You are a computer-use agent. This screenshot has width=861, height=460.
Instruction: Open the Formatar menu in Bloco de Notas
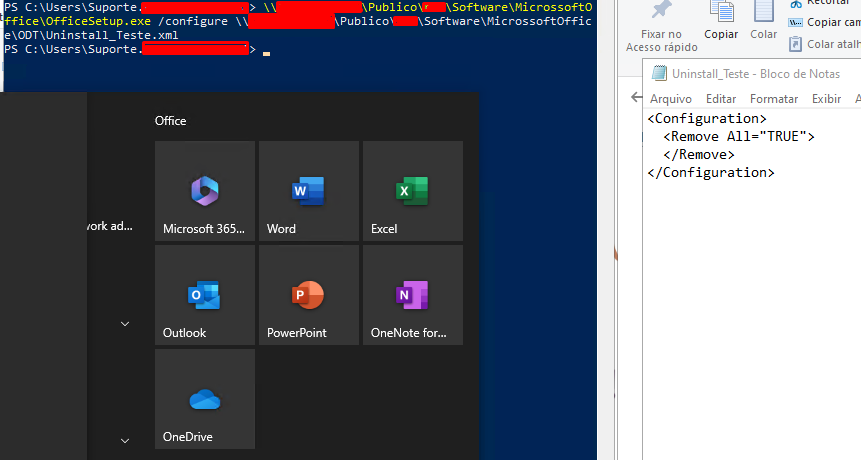point(774,99)
